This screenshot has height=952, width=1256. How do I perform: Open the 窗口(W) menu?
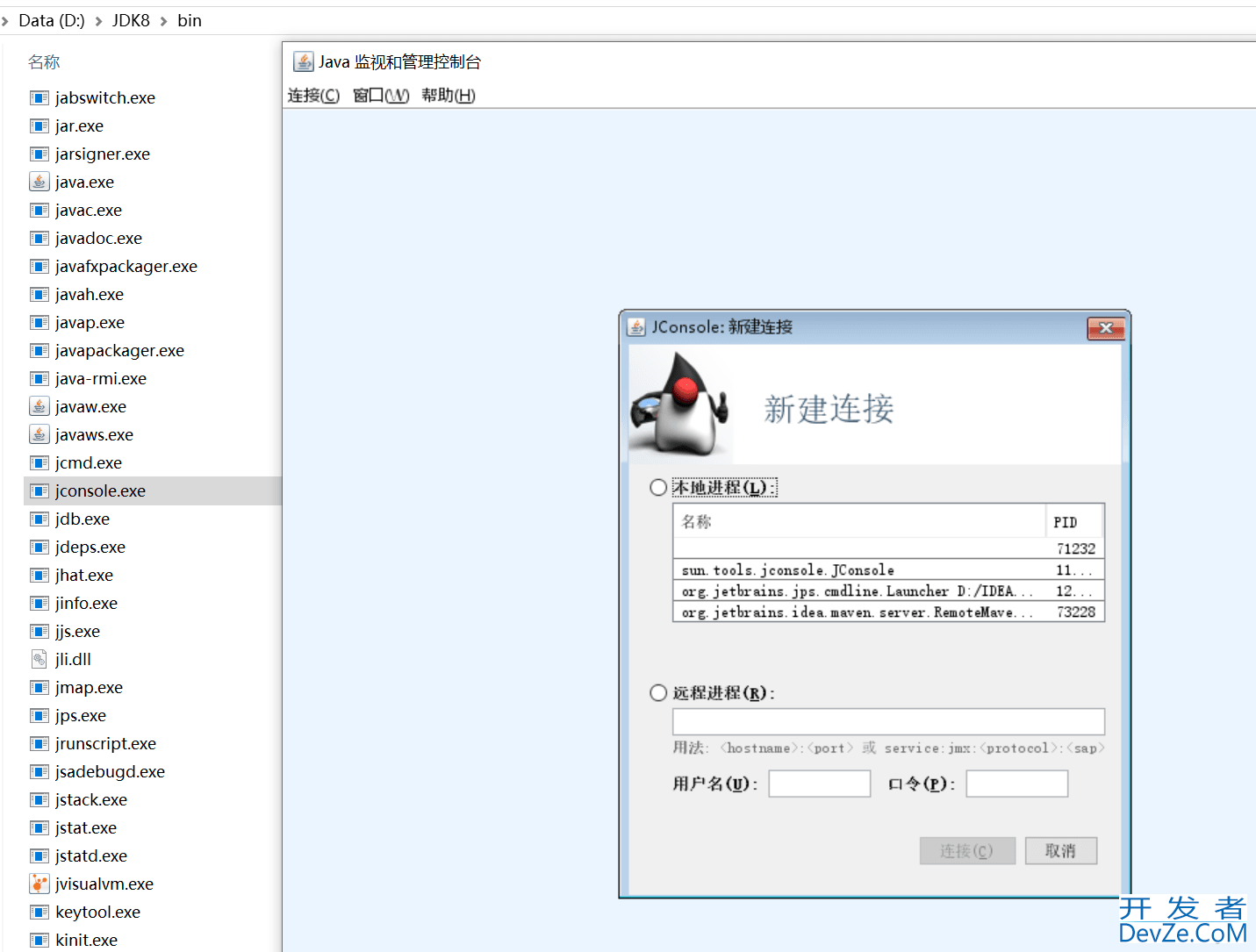pyautogui.click(x=381, y=95)
